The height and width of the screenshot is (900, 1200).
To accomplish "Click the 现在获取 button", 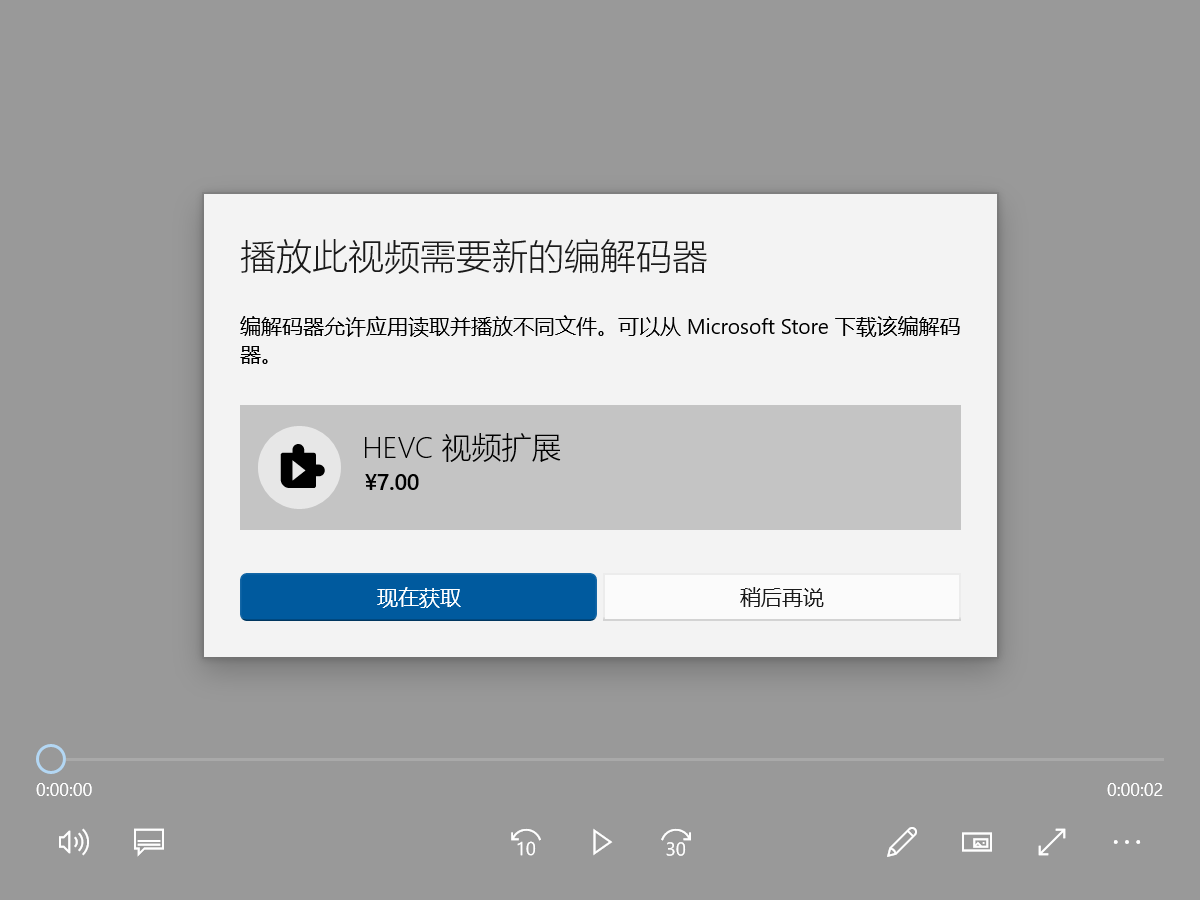I will [x=418, y=597].
